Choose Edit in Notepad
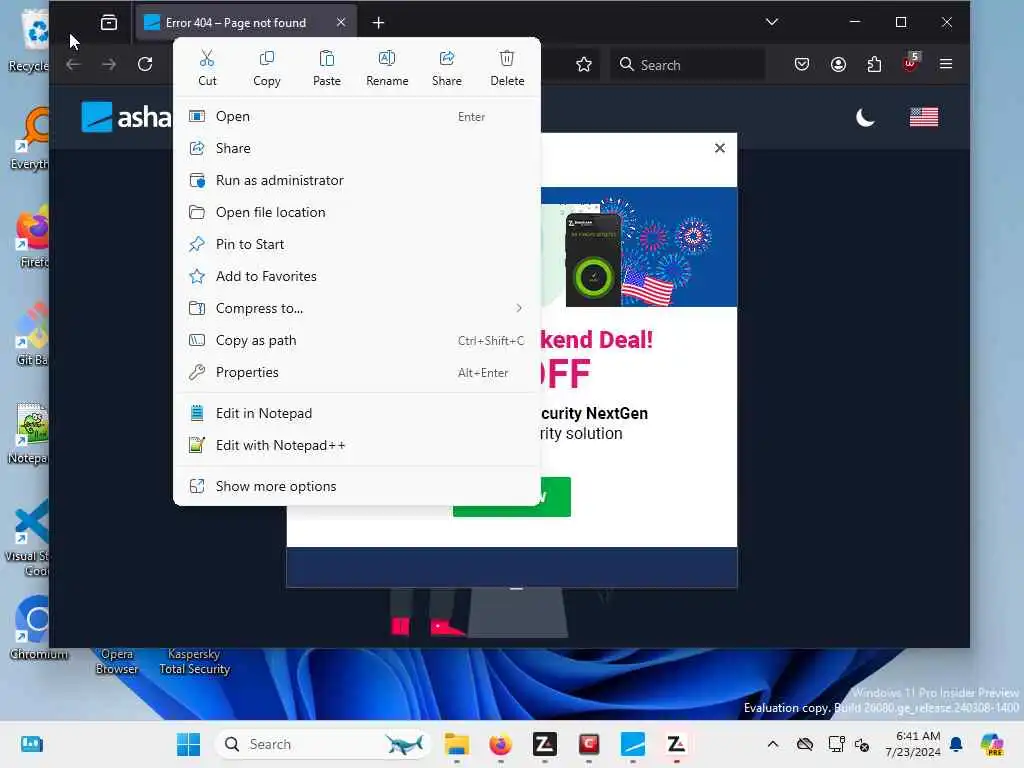The image size is (1024, 768). point(357,413)
